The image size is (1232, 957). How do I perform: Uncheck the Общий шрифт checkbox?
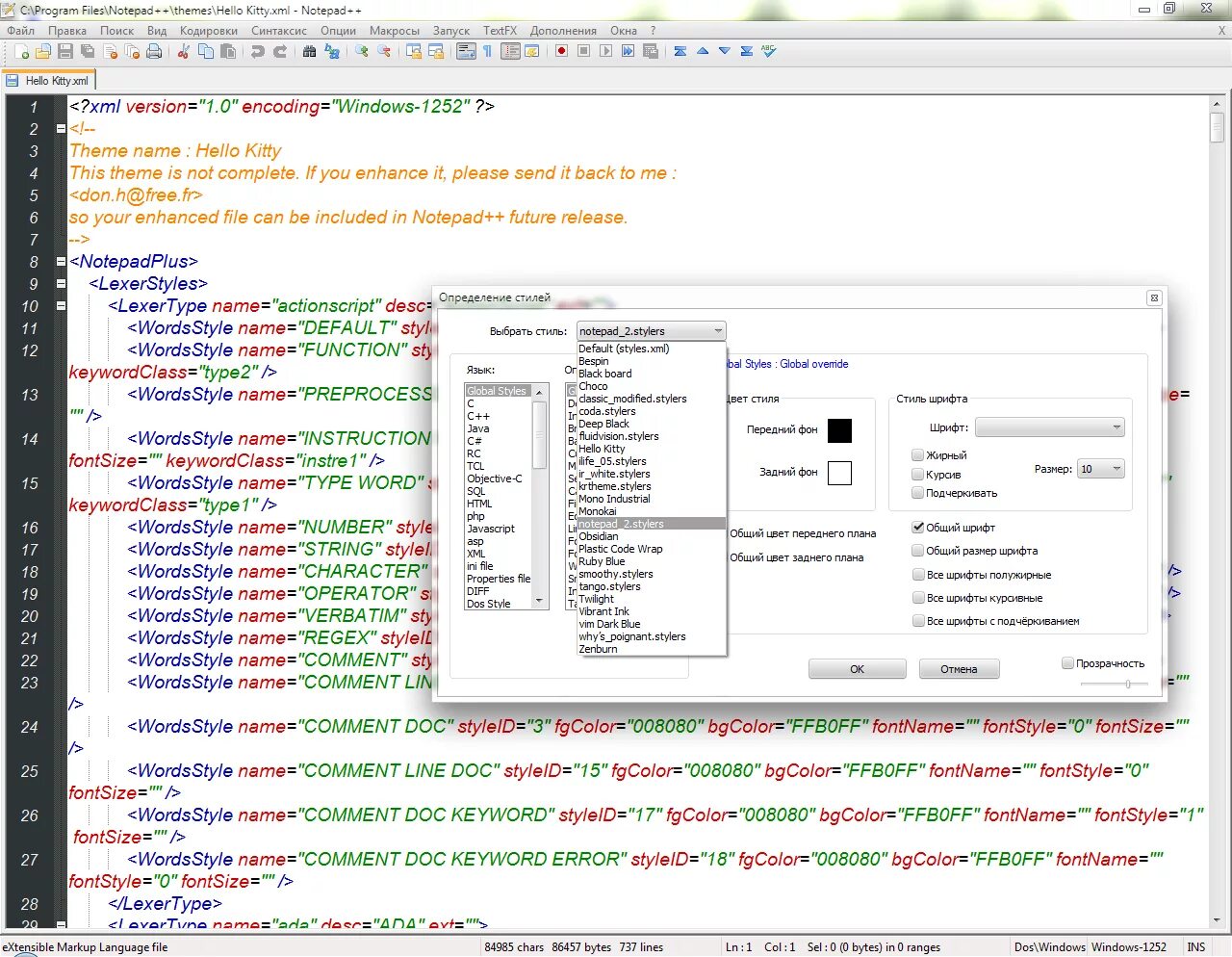917,528
